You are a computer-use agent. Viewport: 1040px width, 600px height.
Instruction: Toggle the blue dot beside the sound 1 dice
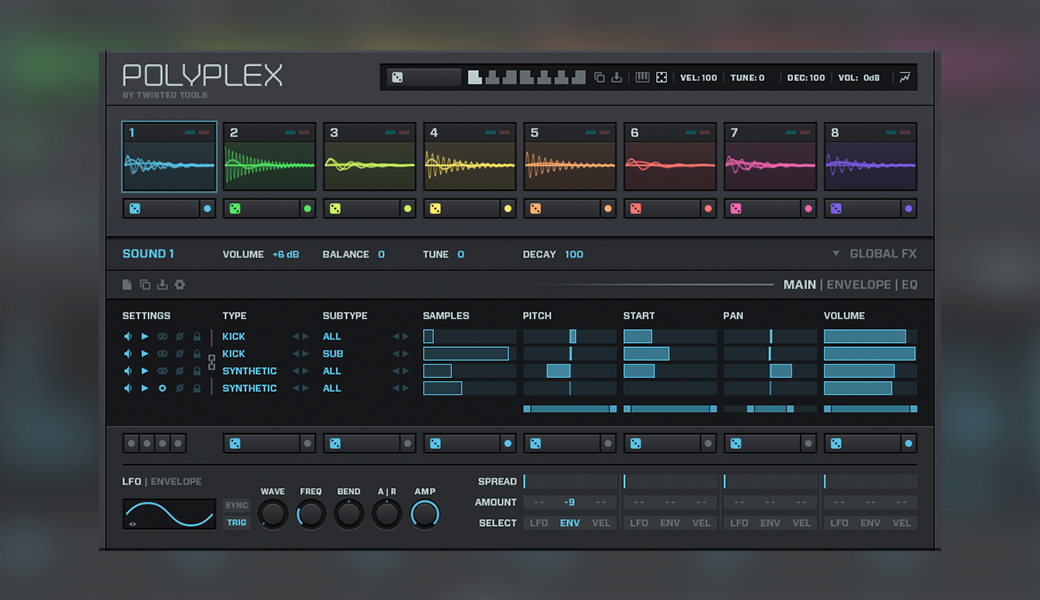(207, 209)
